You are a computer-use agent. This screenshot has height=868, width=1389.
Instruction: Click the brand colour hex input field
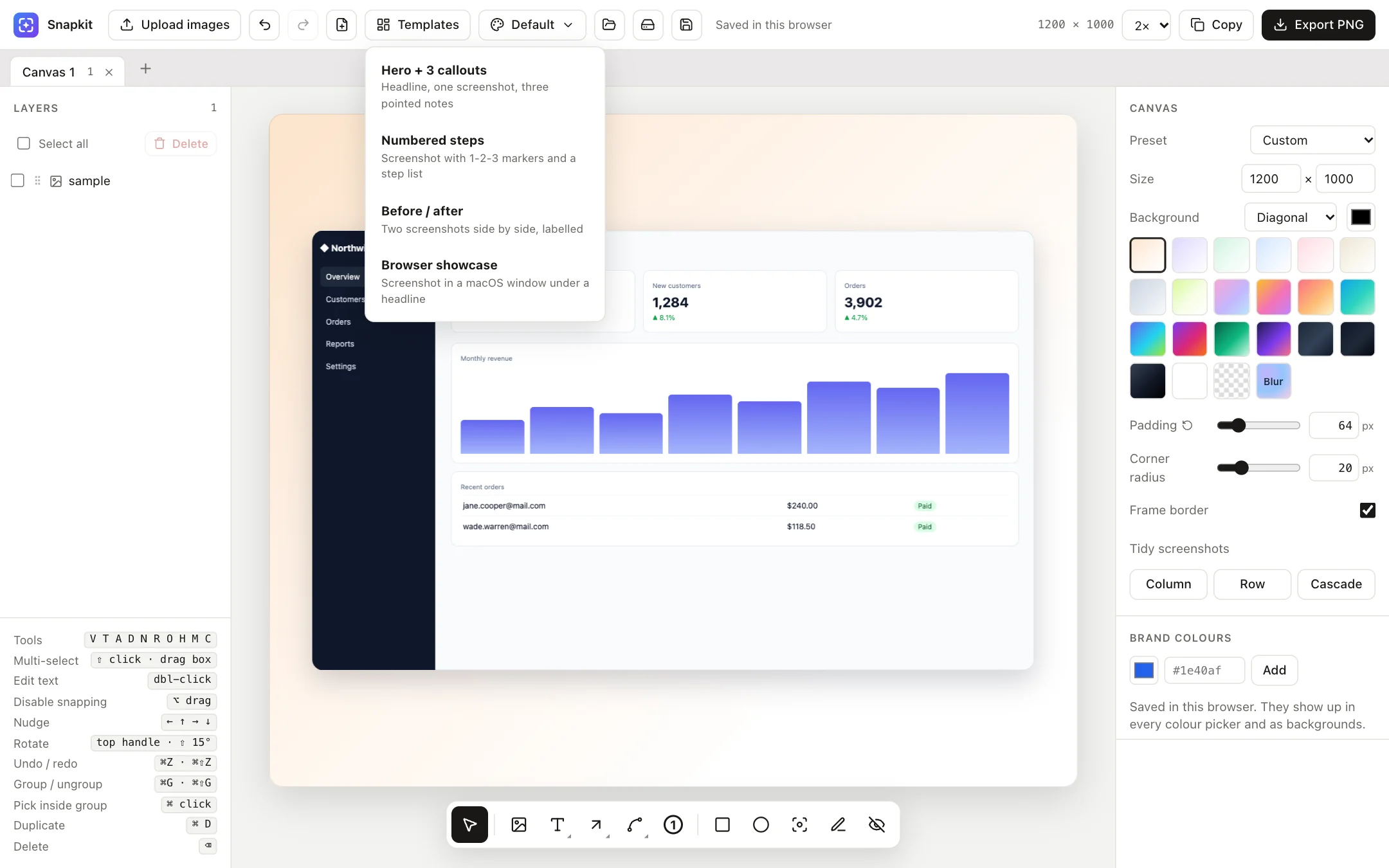tap(1204, 670)
